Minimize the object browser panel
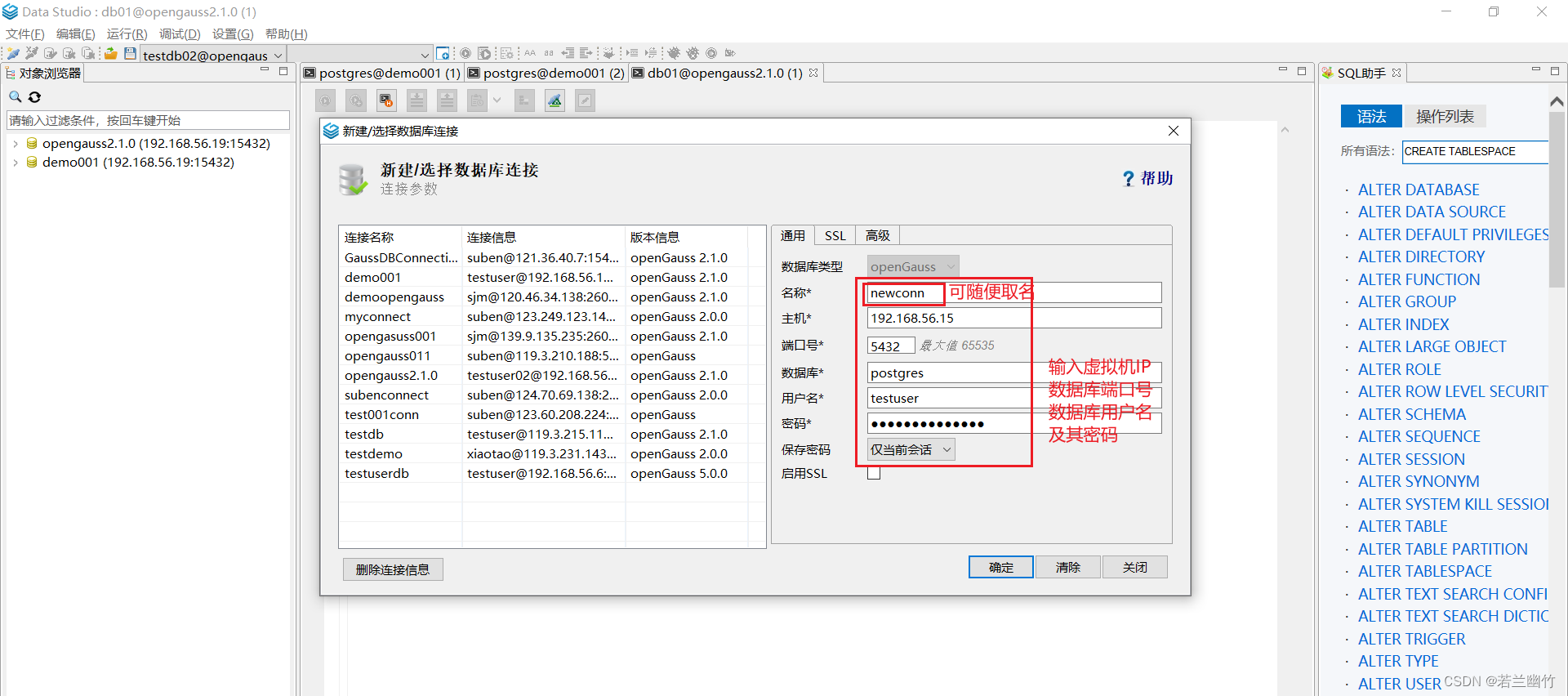The width and height of the screenshot is (1568, 696). [265, 71]
